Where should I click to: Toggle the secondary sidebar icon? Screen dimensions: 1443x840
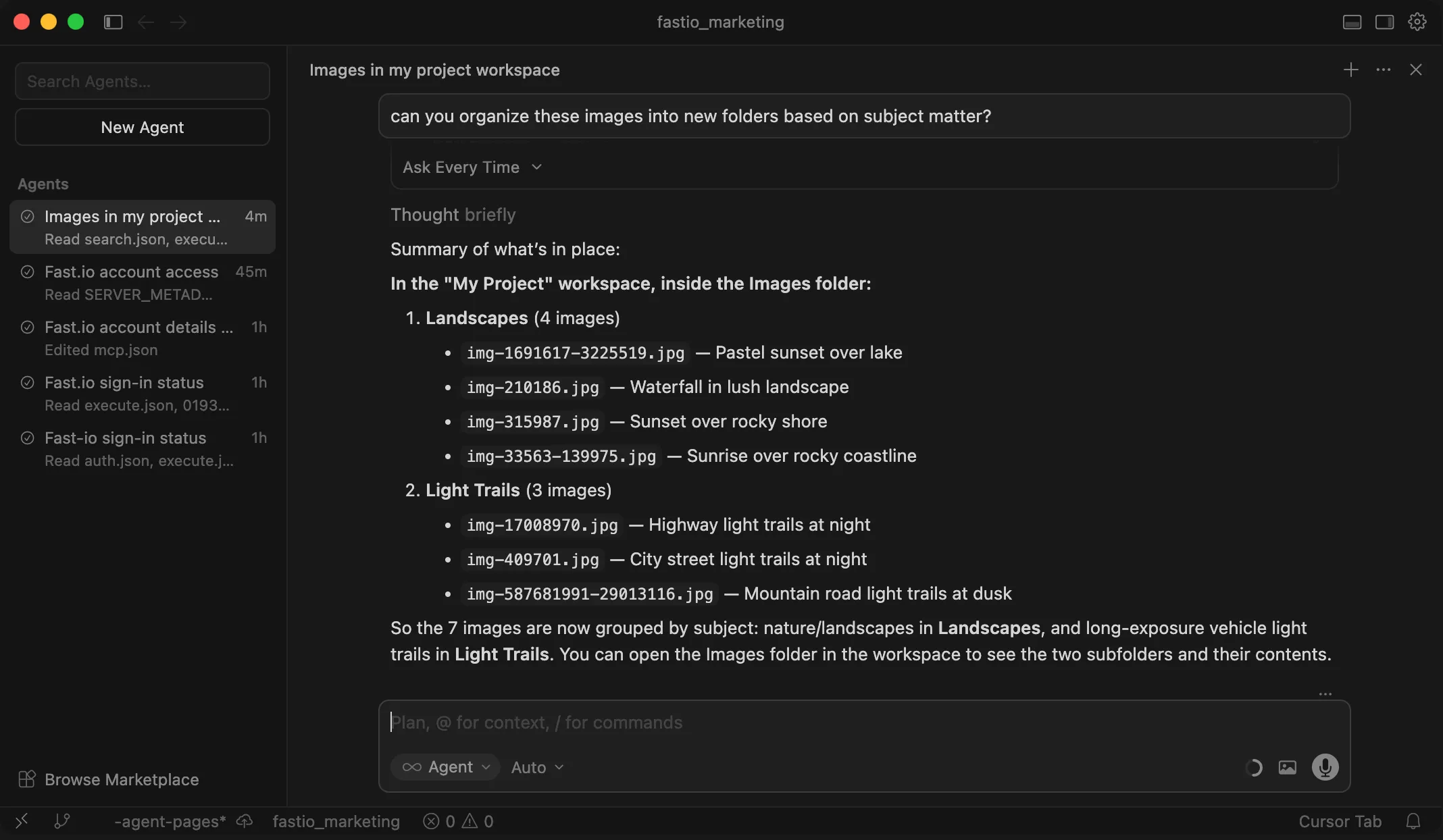pyautogui.click(x=1384, y=22)
